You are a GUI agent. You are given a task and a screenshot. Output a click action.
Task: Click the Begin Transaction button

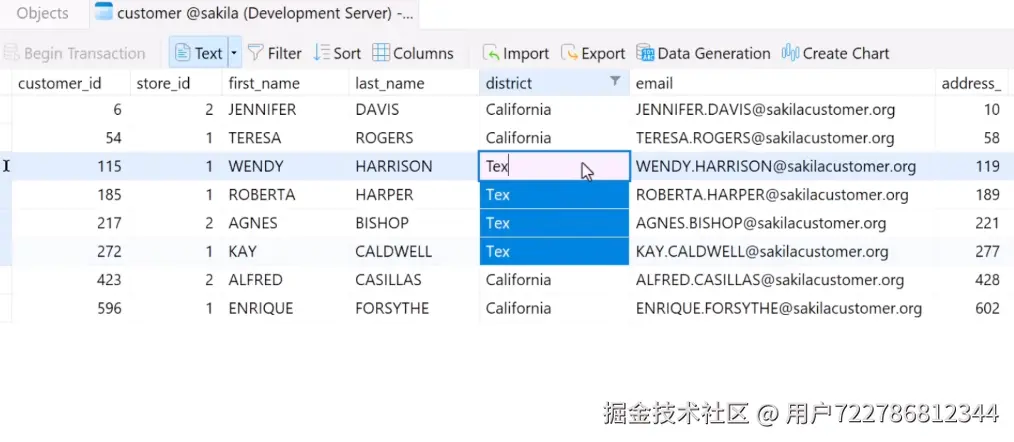coord(74,53)
